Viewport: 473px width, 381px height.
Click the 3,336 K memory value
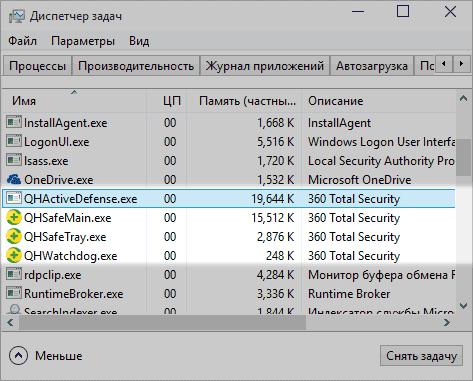275,294
